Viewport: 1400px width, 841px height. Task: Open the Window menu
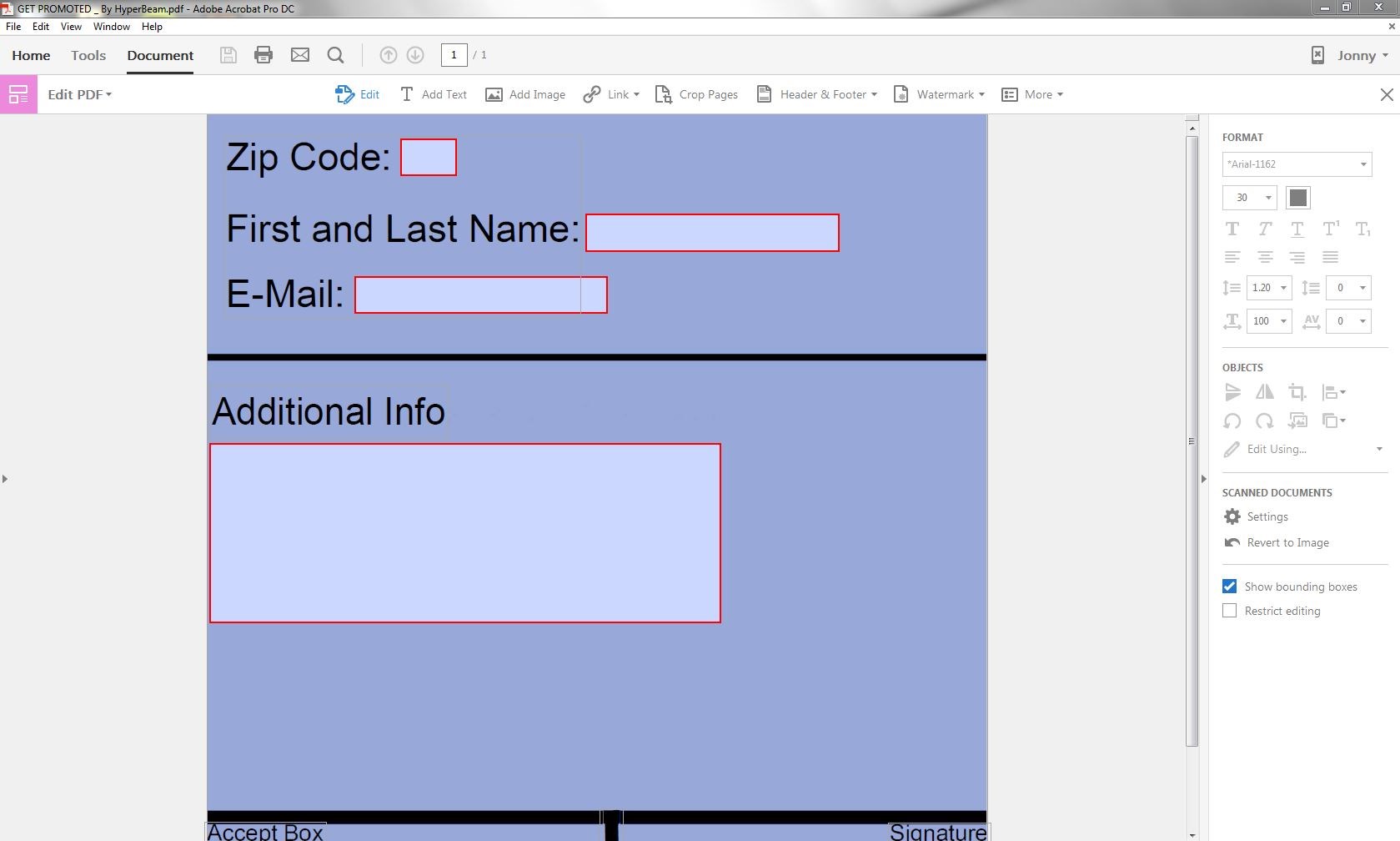[111, 26]
